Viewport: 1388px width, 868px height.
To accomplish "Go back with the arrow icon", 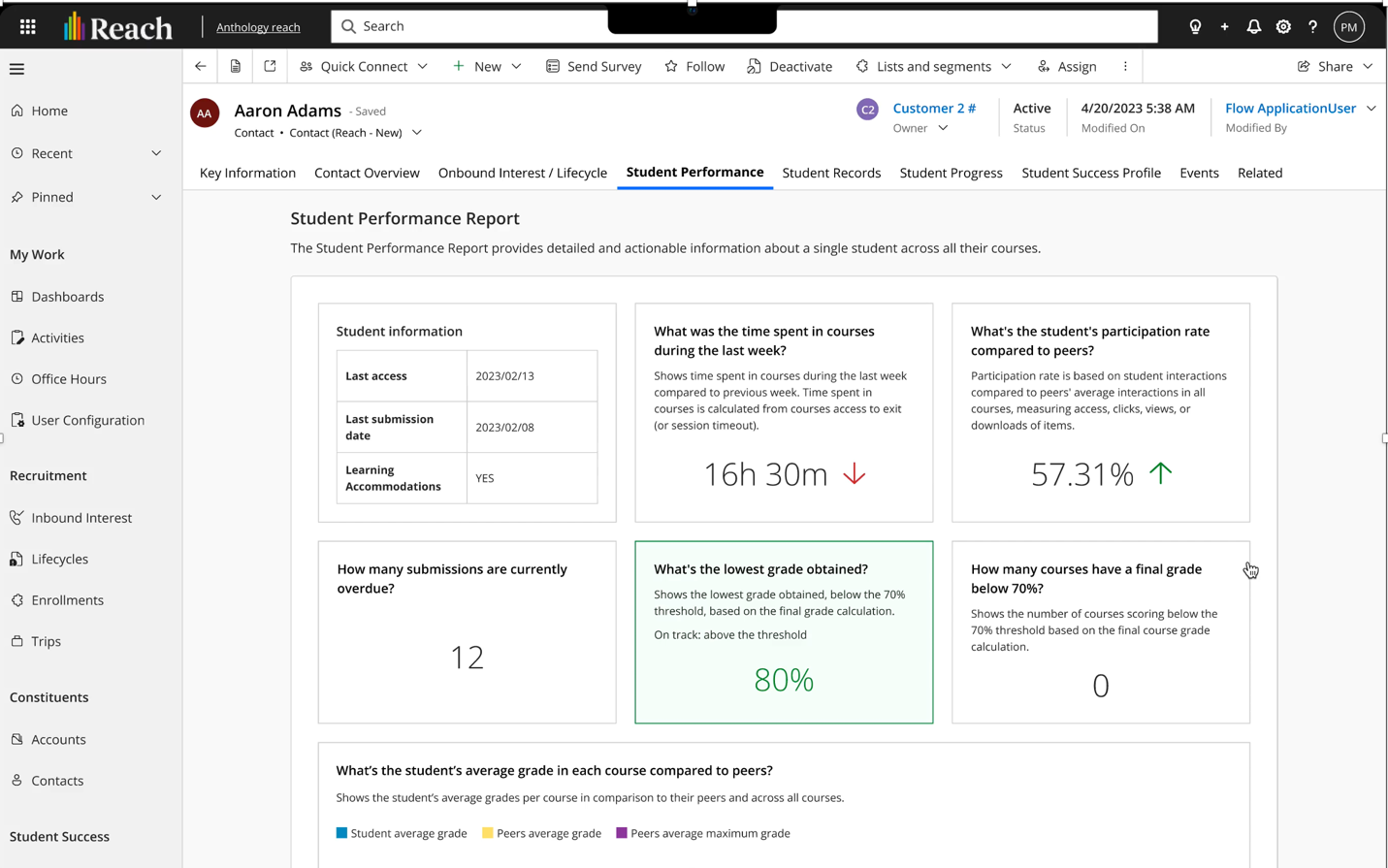I will 201,66.
